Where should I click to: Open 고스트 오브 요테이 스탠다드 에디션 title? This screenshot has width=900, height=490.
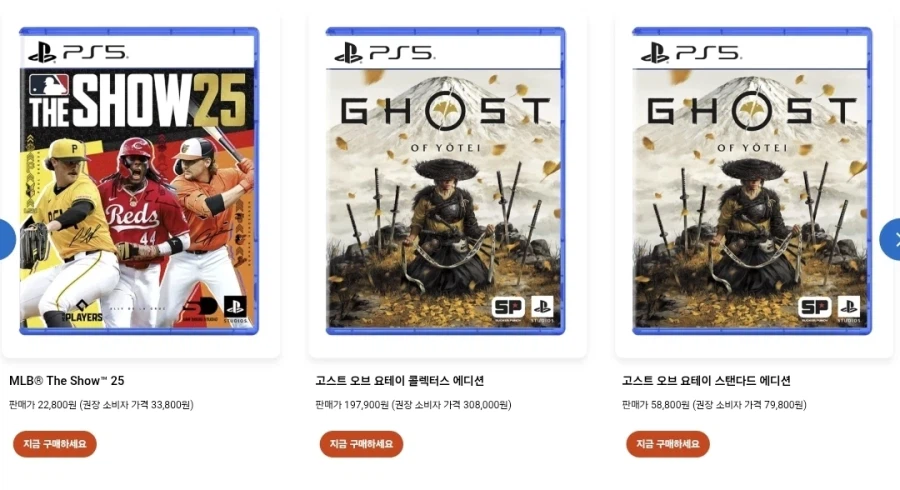click(x=706, y=380)
